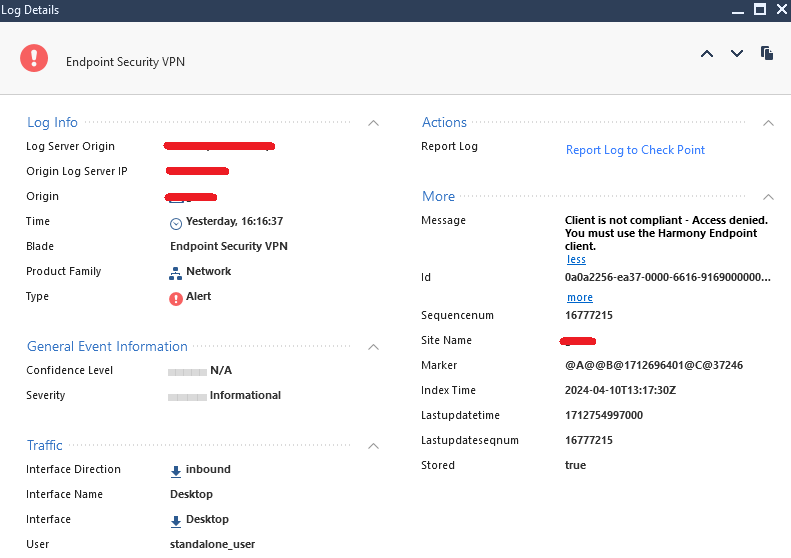Click the inbound direction arrow icon

(x=176, y=471)
